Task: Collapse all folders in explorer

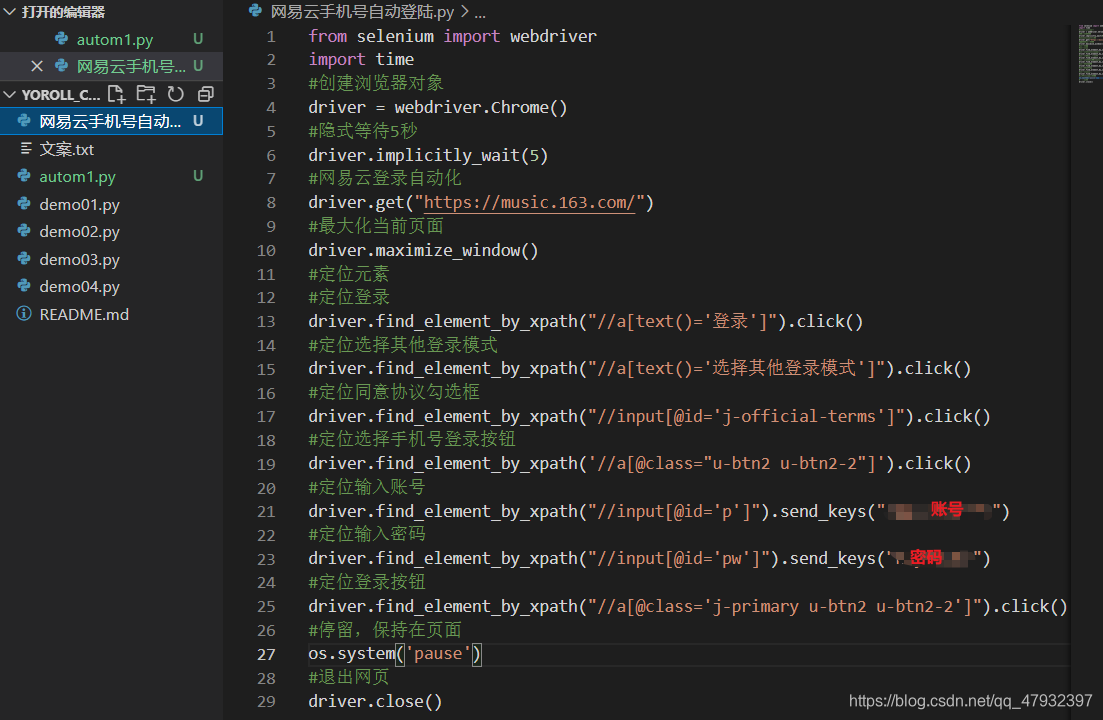Action: click(205, 94)
